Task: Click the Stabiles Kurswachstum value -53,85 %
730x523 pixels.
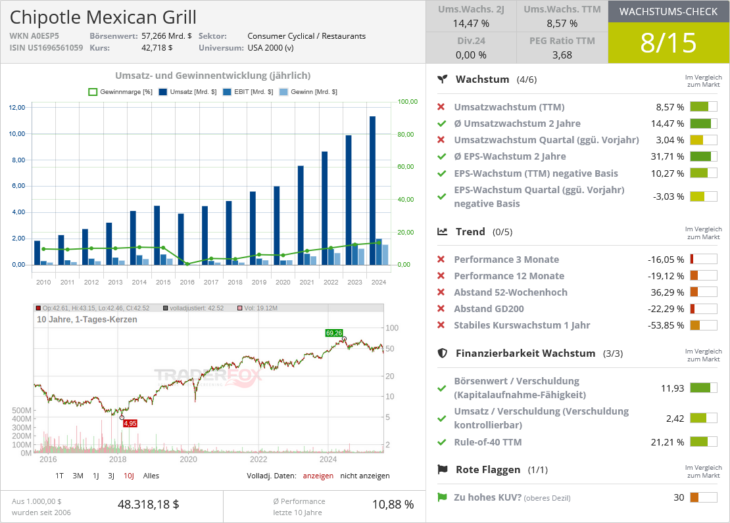Action: click(666, 325)
